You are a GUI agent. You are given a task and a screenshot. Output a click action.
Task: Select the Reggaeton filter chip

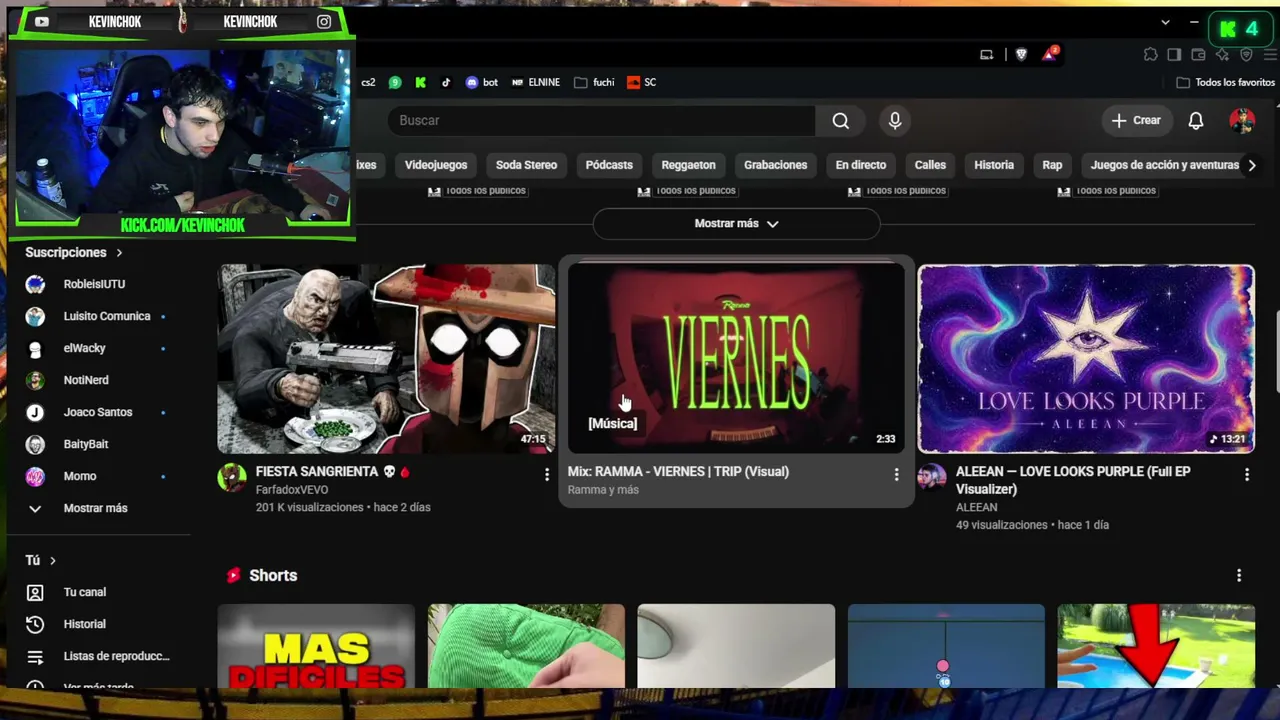(688, 165)
